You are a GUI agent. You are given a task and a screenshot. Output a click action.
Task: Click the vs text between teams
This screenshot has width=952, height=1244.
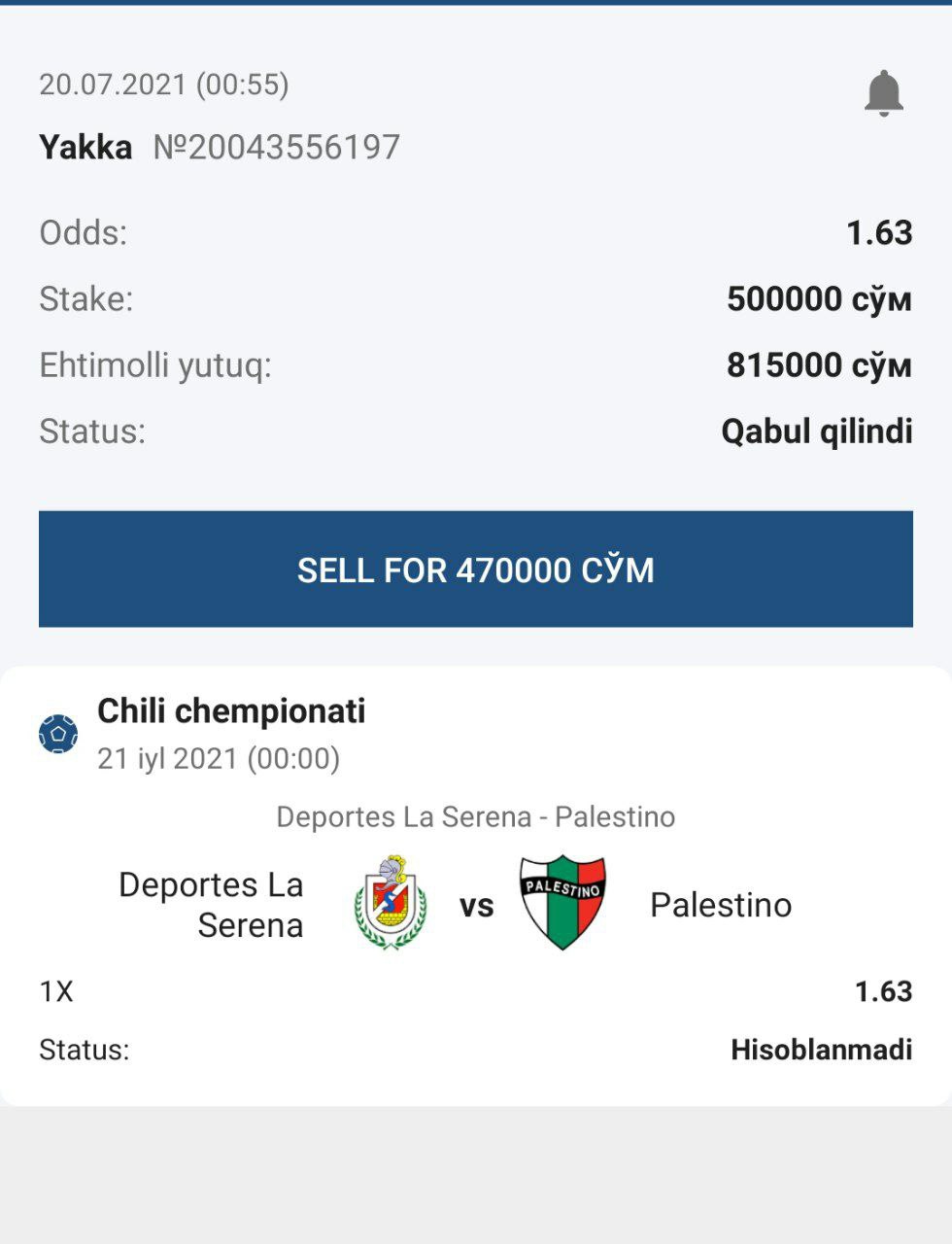pyautogui.click(x=476, y=906)
